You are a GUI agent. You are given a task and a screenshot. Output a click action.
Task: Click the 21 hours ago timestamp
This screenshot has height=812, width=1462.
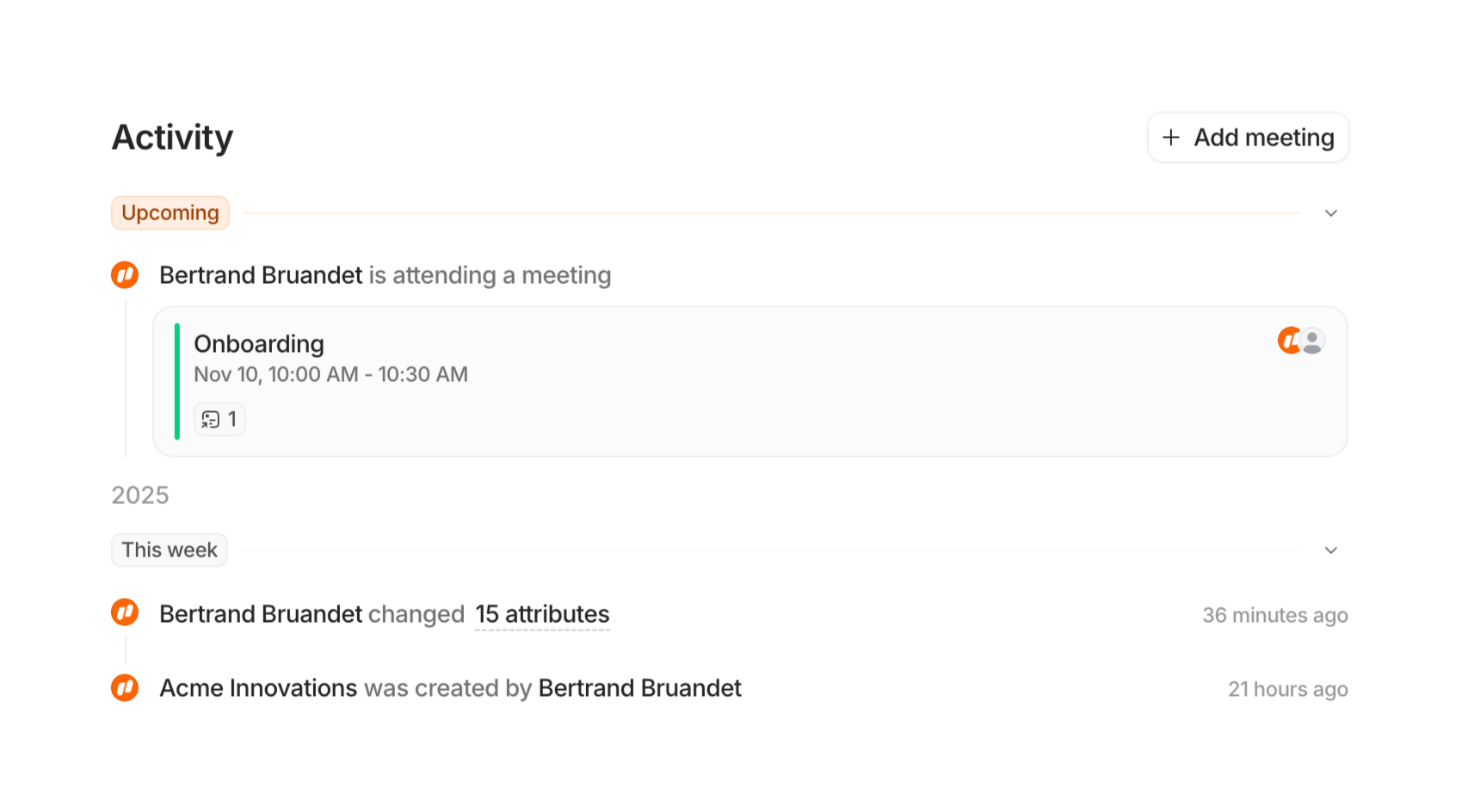1287,689
